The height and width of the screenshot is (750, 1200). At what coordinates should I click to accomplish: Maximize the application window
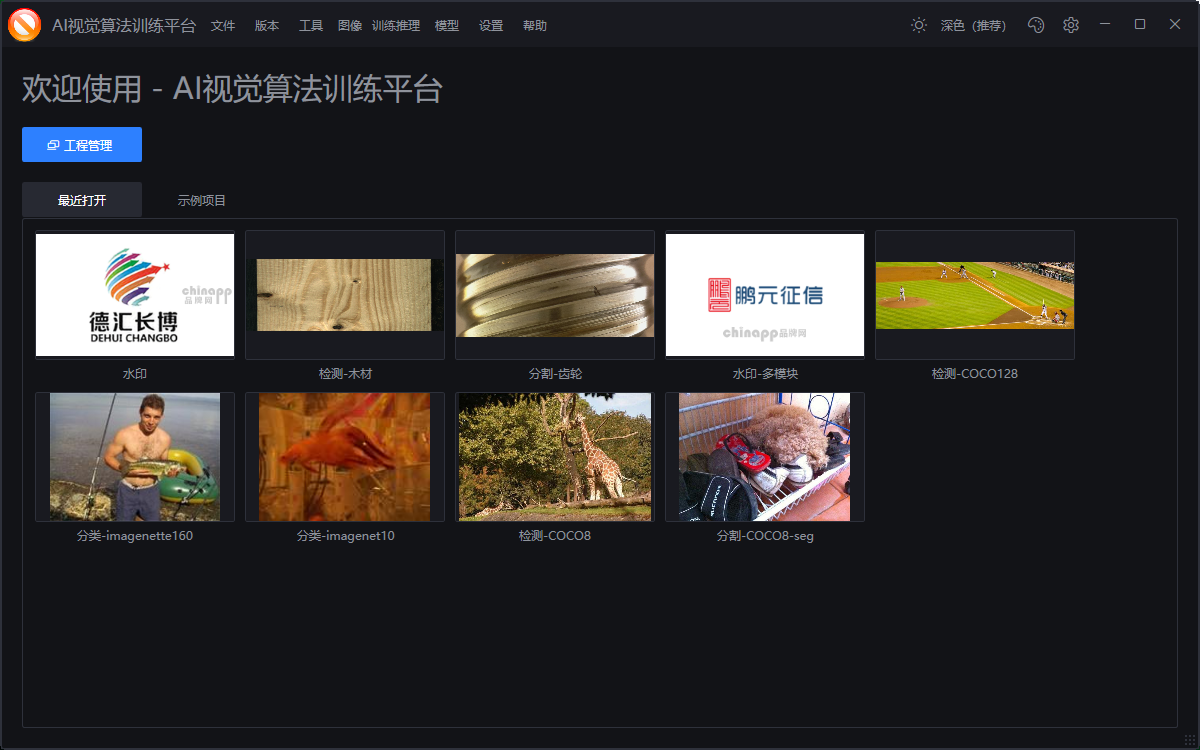tap(1140, 24)
